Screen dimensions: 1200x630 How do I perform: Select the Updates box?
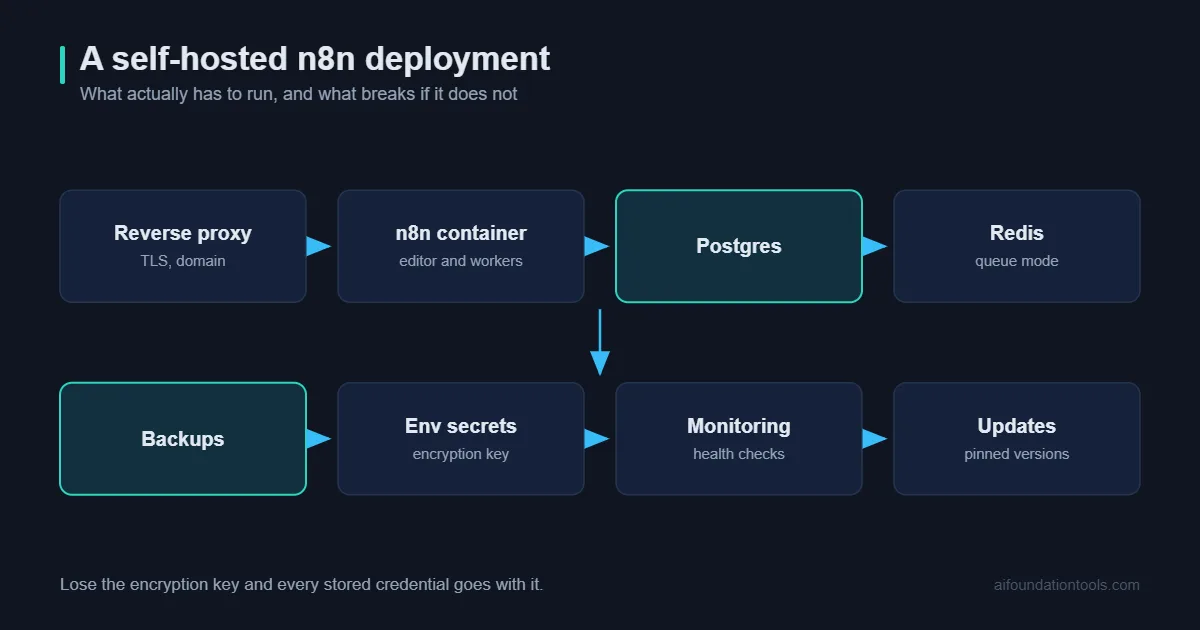pos(1017,439)
